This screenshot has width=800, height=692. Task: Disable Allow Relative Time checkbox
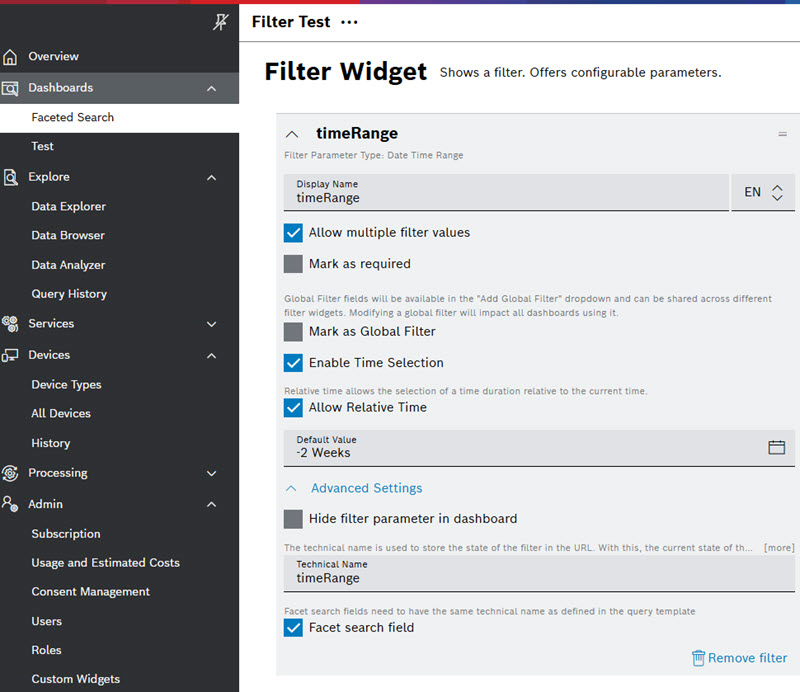tap(293, 408)
